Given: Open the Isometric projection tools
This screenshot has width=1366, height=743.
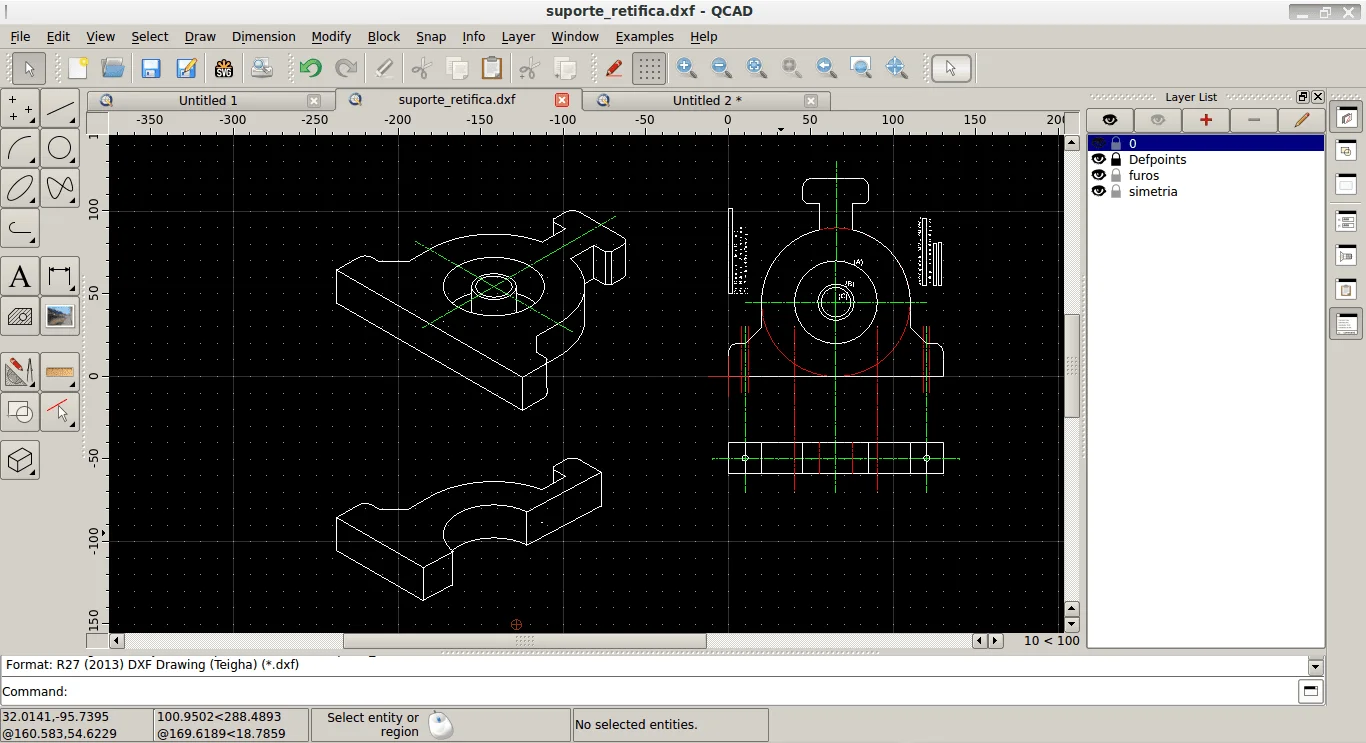Looking at the screenshot, I should coord(20,460).
